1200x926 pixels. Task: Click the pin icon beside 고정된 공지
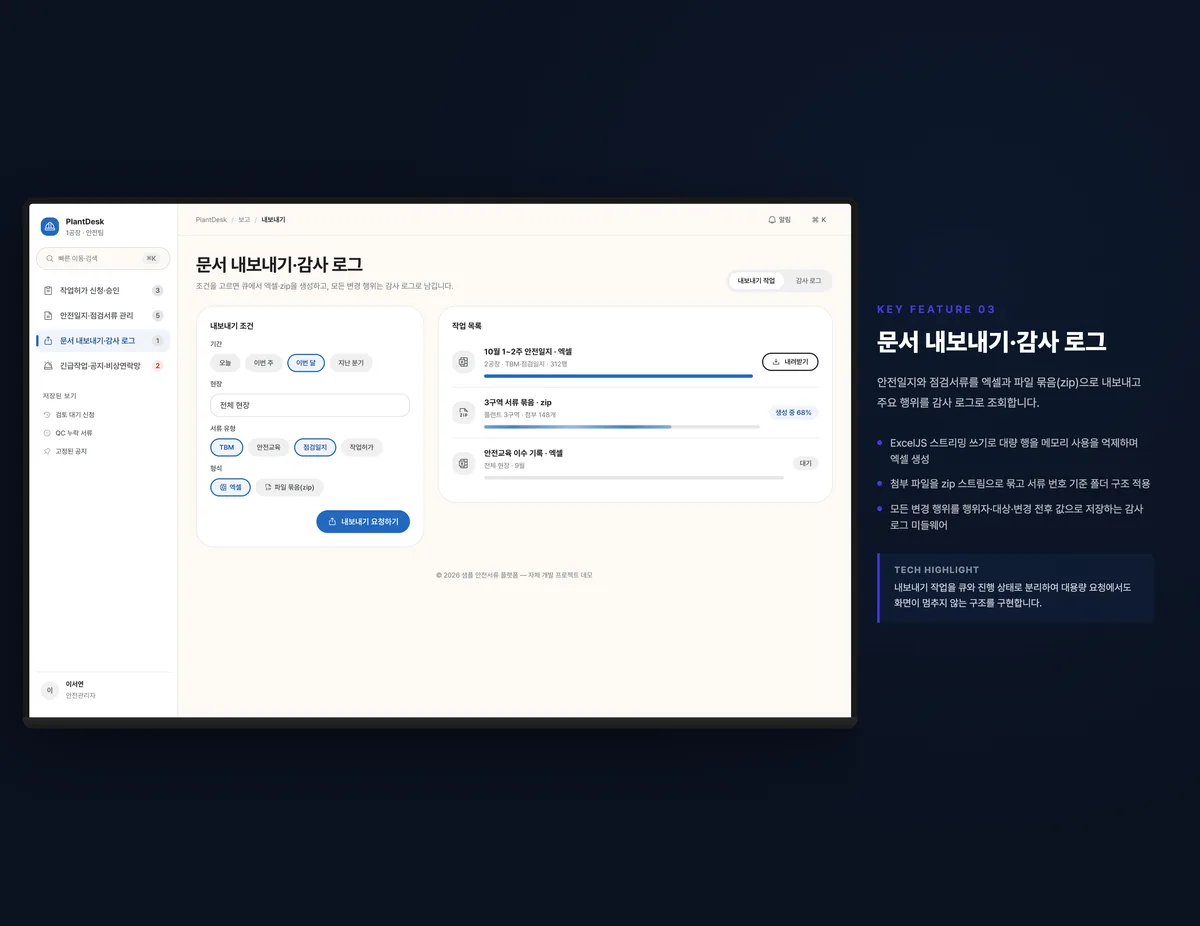point(47,452)
